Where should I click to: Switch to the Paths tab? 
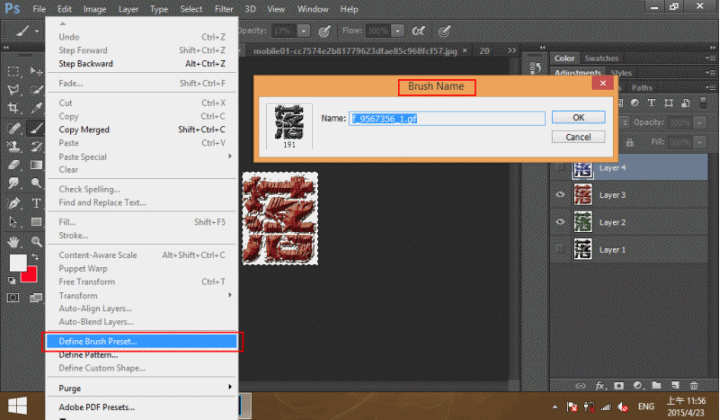(641, 88)
